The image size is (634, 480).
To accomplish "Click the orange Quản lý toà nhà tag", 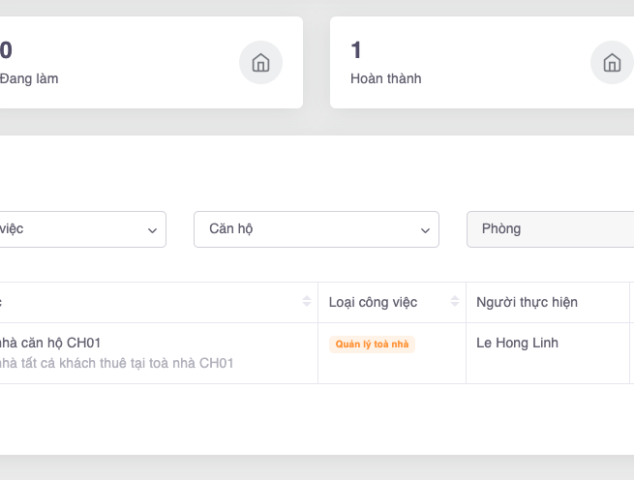I will [x=372, y=344].
